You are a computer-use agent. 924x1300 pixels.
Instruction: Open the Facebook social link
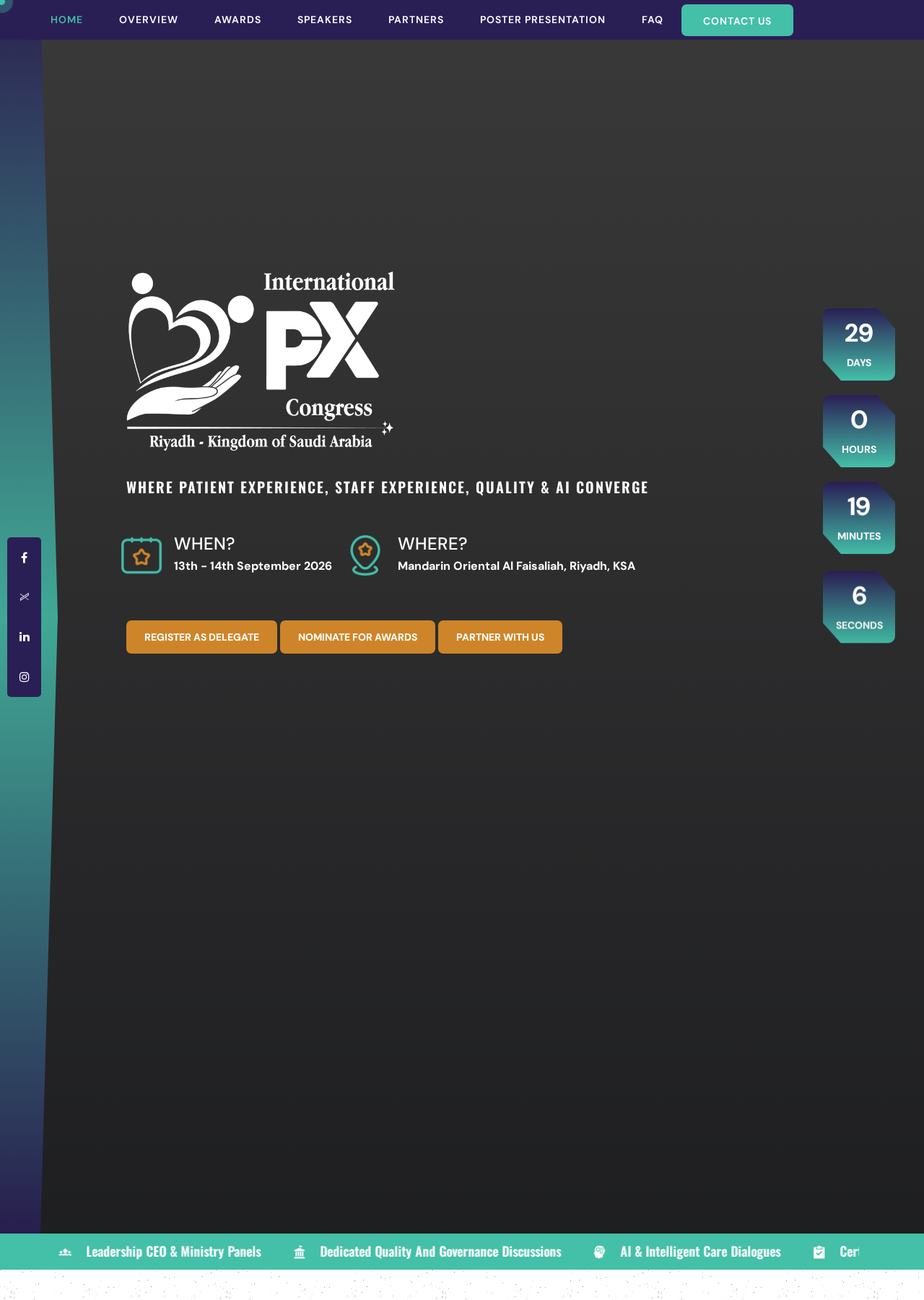[24, 558]
